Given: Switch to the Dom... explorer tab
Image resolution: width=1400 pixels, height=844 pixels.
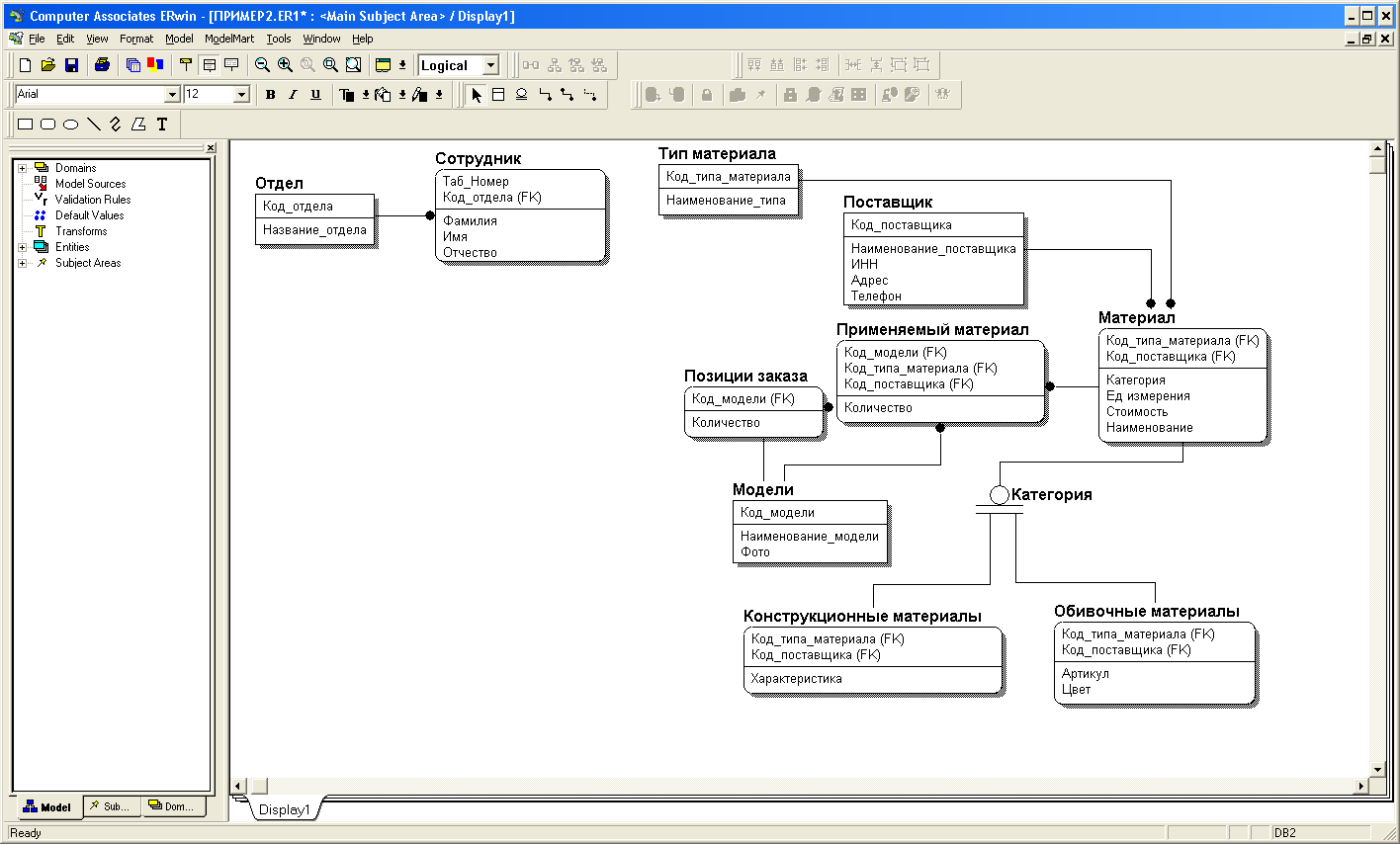Looking at the screenshot, I should [x=172, y=806].
